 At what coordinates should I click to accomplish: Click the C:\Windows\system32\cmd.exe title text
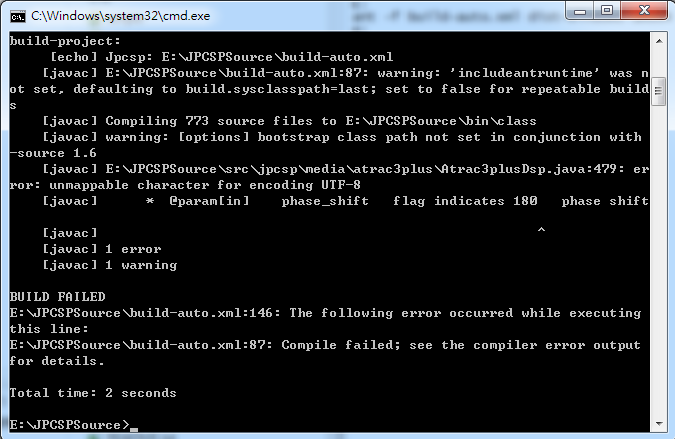[x=121, y=16]
